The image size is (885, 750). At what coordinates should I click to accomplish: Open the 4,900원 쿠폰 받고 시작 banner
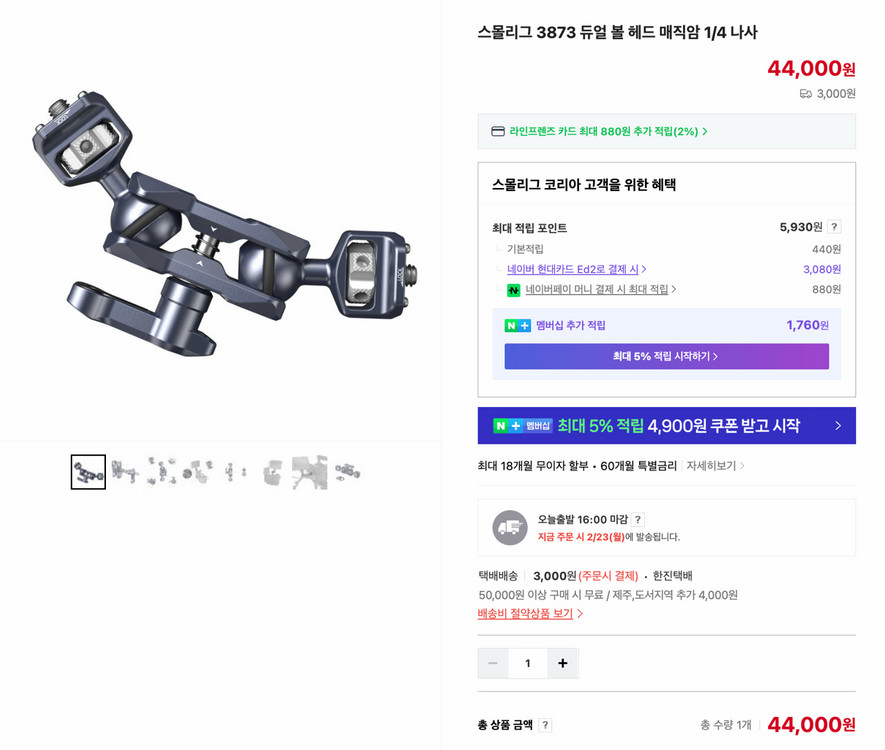[x=666, y=425]
